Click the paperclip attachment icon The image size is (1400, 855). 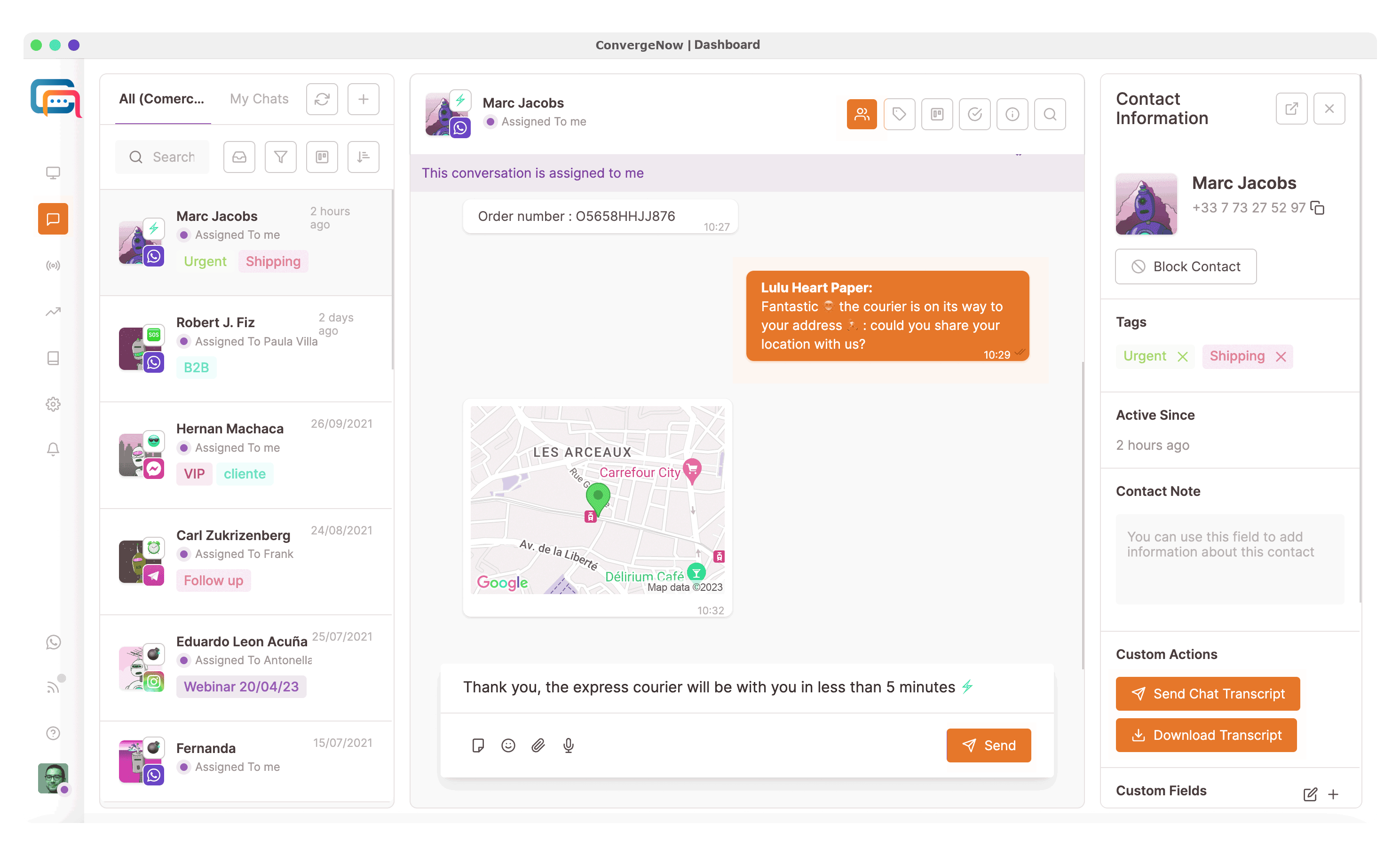[538, 745]
